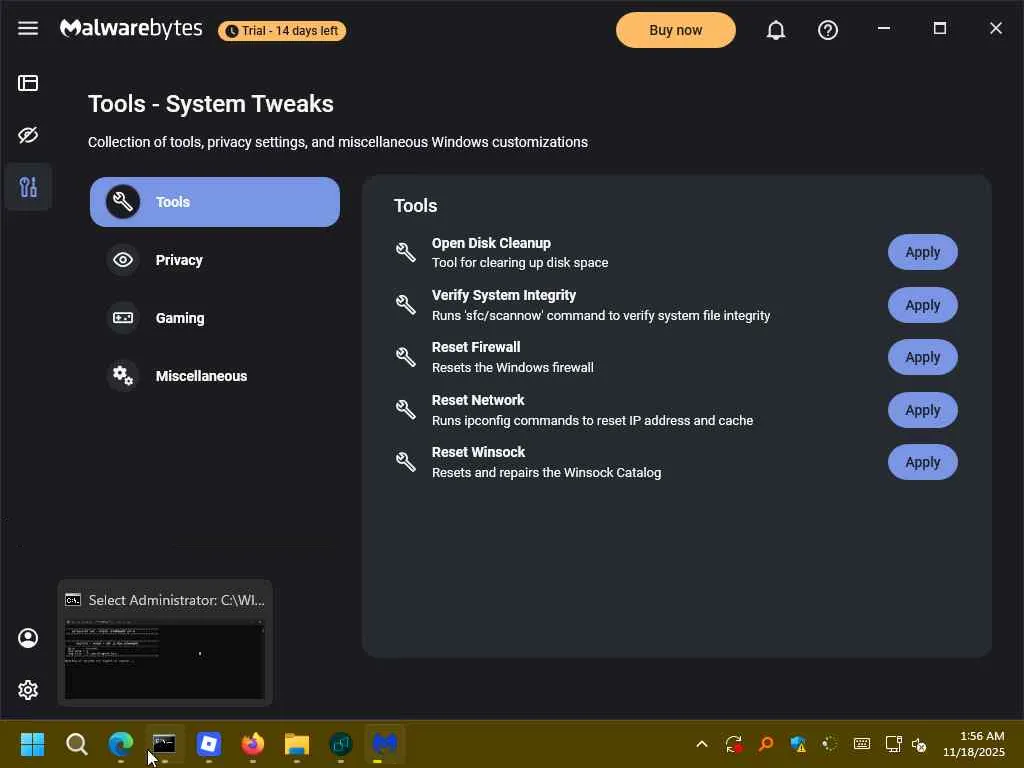Click the wrench icon beside Reset Firewall
The image size is (1024, 768).
click(x=406, y=357)
